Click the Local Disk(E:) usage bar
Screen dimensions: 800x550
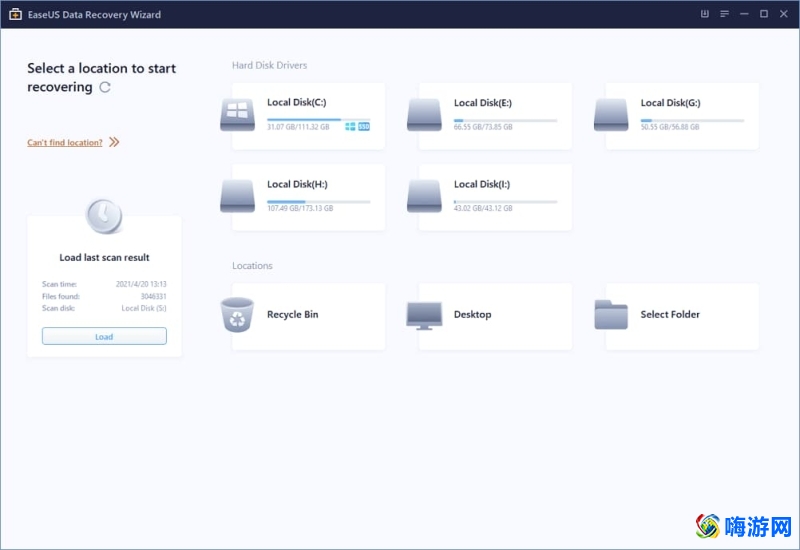click(505, 120)
